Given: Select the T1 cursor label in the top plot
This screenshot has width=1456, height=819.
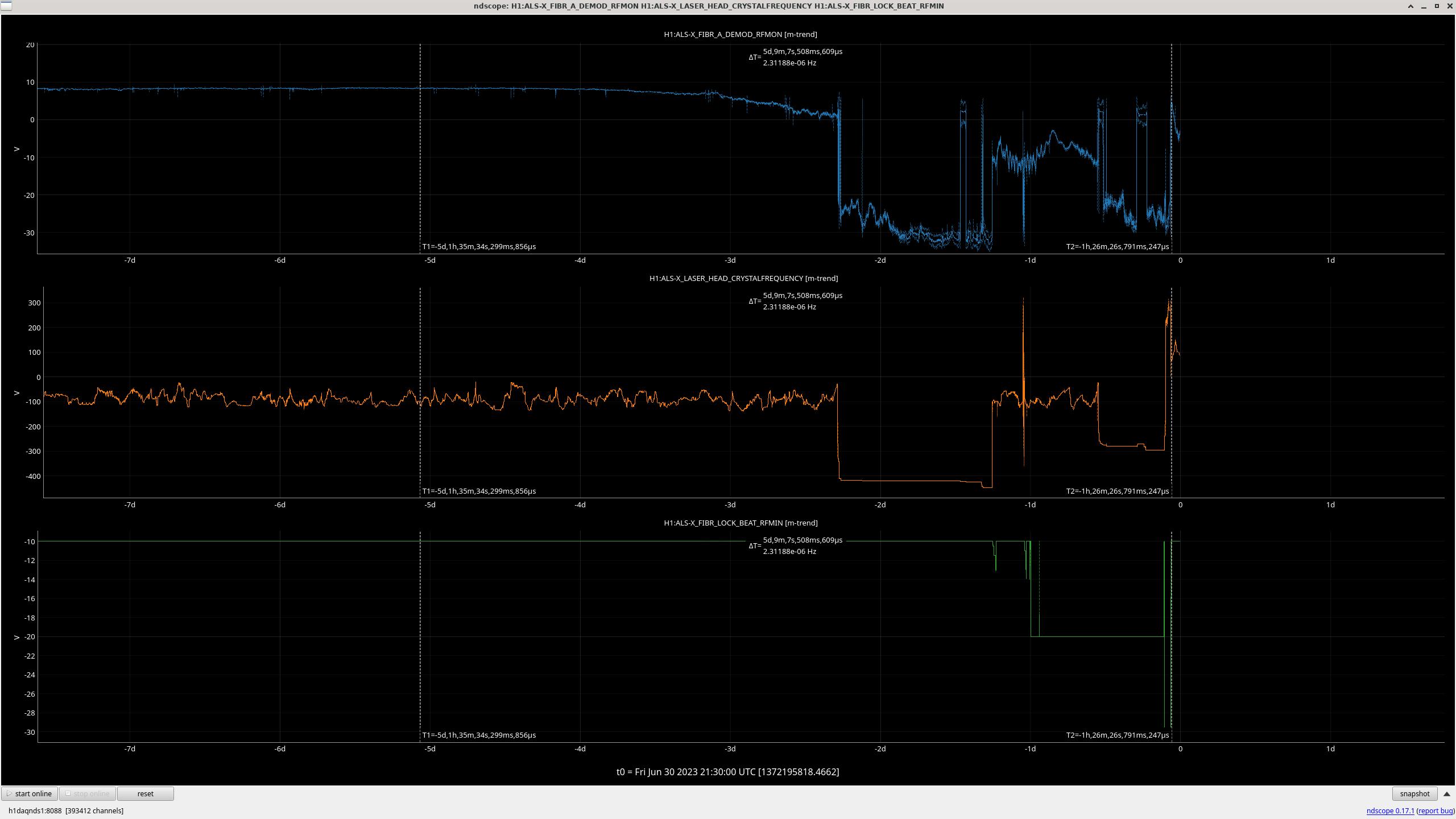Looking at the screenshot, I should tap(478, 246).
